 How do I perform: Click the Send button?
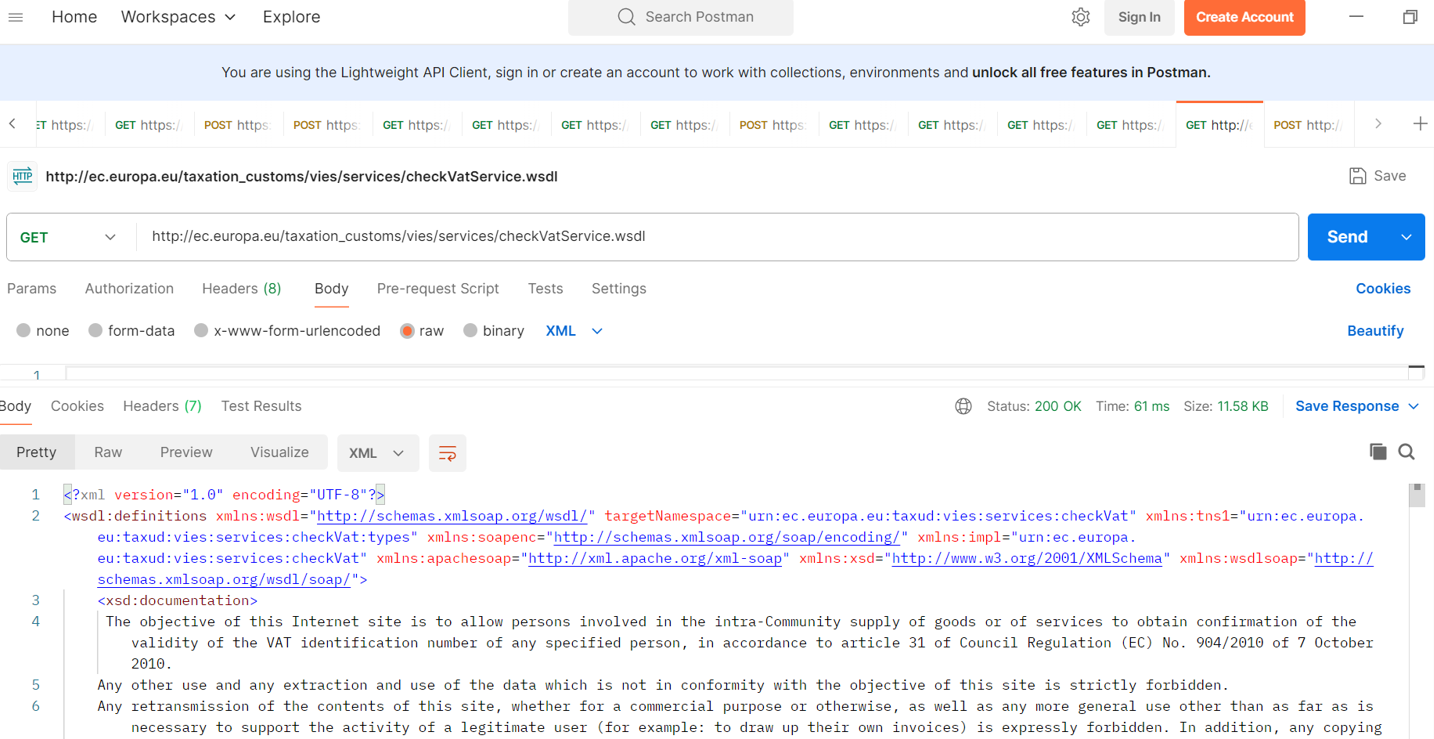tap(1346, 237)
